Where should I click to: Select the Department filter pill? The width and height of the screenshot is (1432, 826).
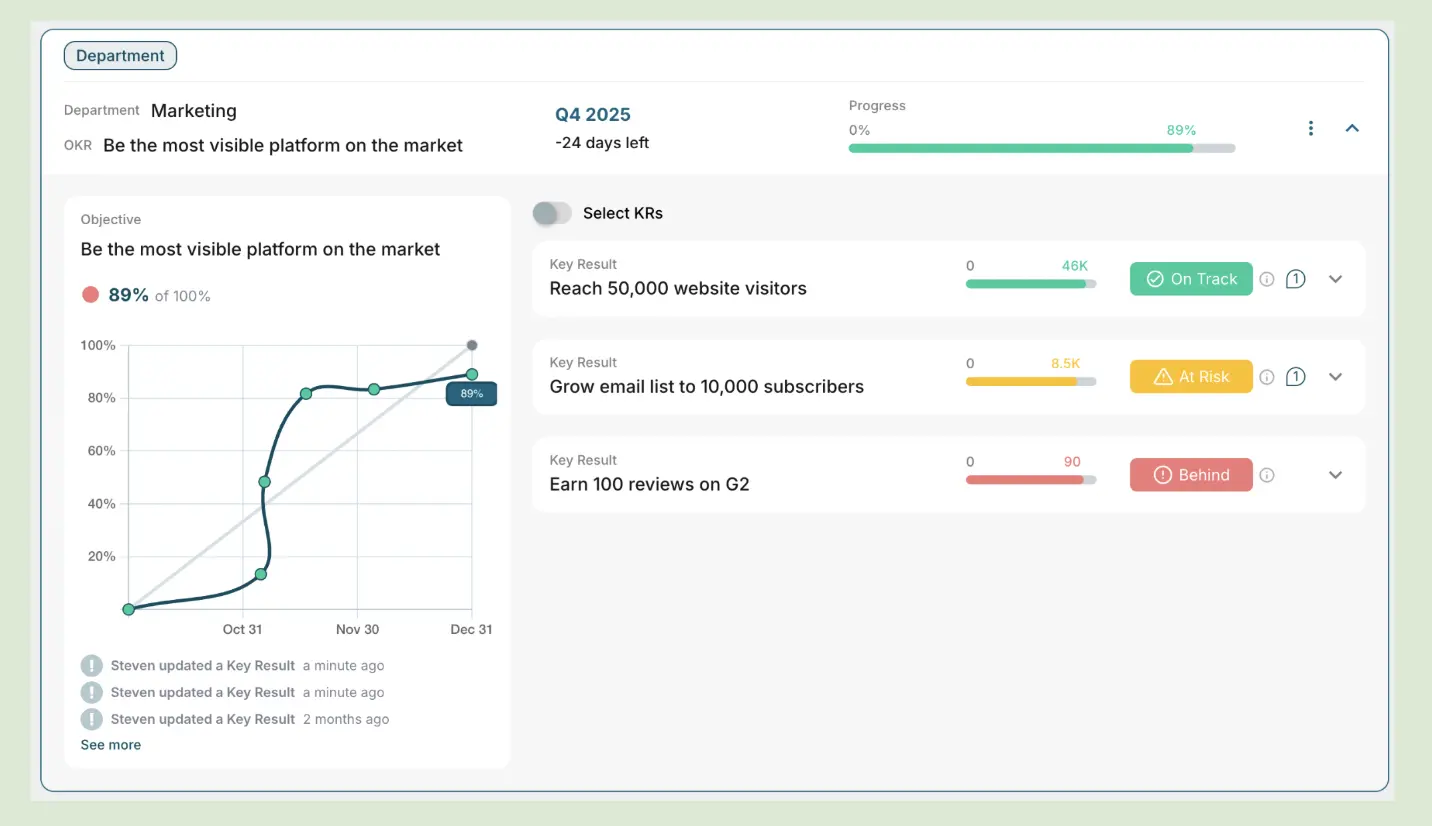coord(120,55)
